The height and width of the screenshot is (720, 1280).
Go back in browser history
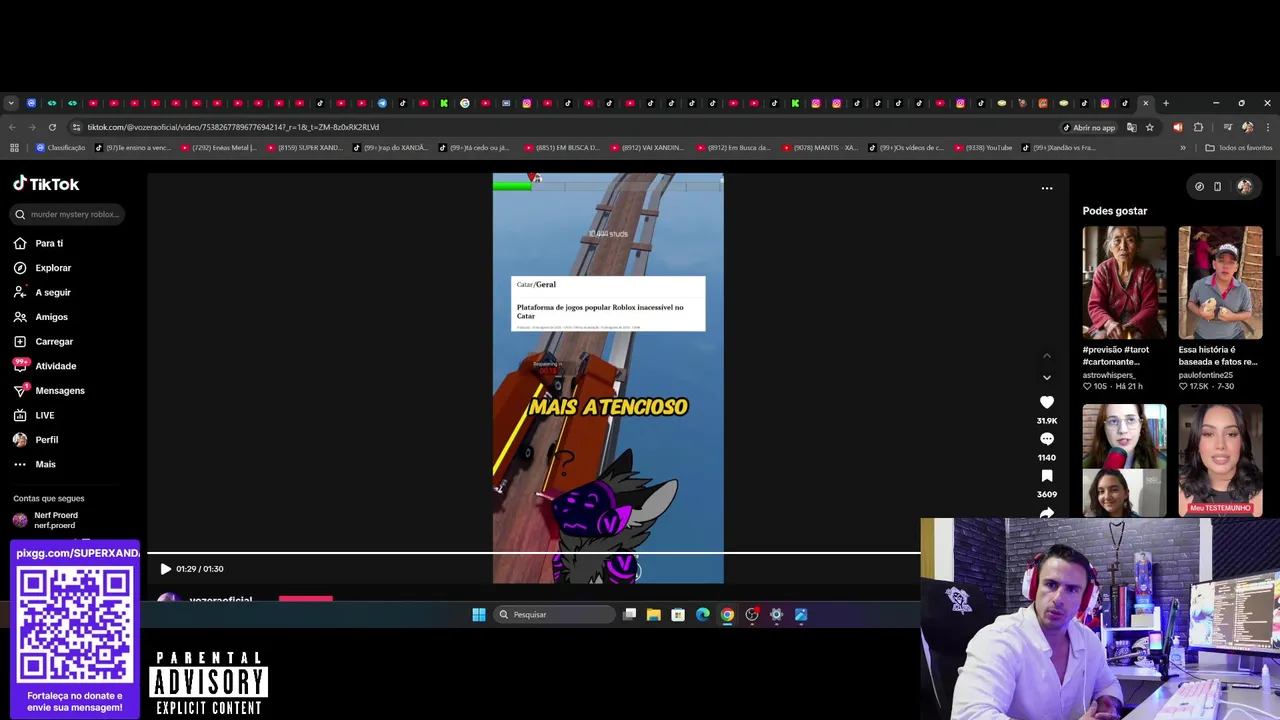click(x=12, y=127)
